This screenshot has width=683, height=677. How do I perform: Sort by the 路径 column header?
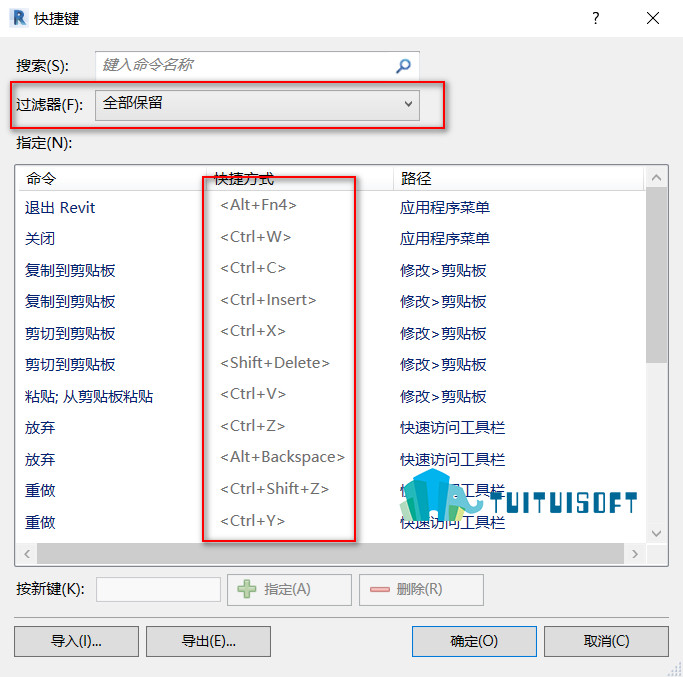[x=518, y=179]
